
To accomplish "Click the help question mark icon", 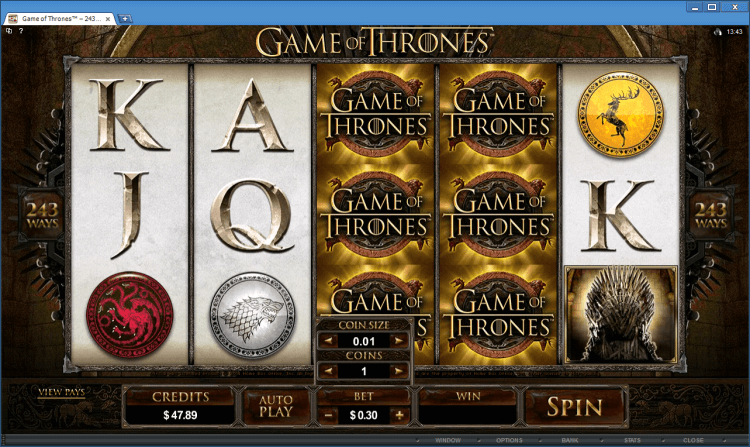I will click(x=21, y=31).
